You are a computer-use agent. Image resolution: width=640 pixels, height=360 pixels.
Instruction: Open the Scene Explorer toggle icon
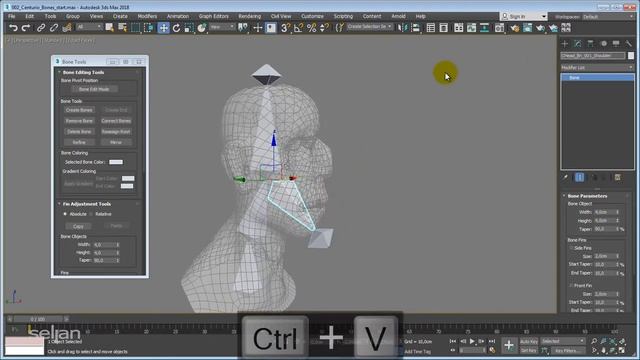[430, 28]
